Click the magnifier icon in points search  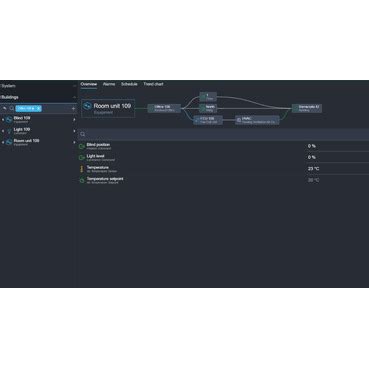pyautogui.click(x=83, y=134)
